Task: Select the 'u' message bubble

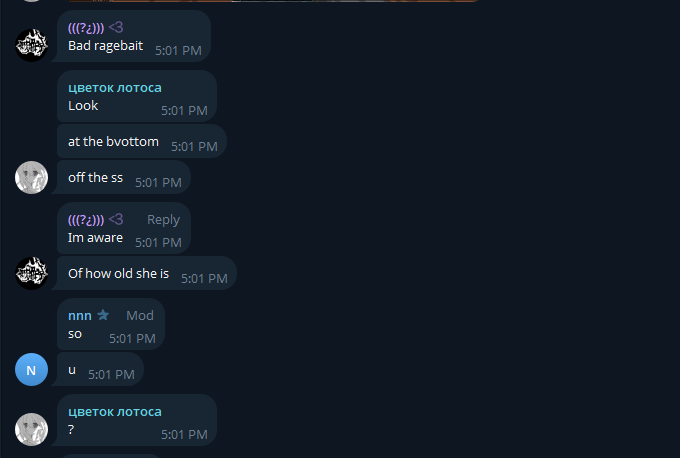Action: pos(100,370)
